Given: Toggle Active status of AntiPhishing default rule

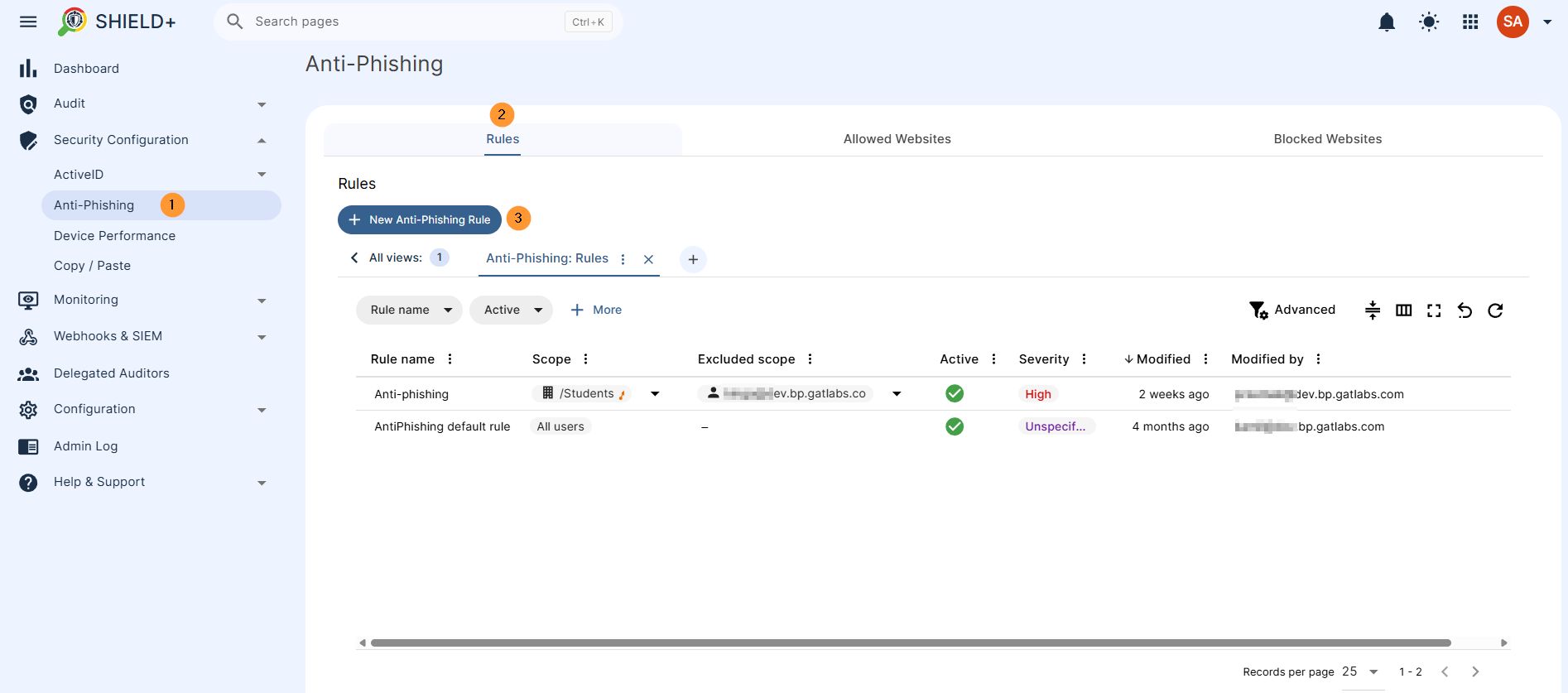Looking at the screenshot, I should (x=955, y=426).
